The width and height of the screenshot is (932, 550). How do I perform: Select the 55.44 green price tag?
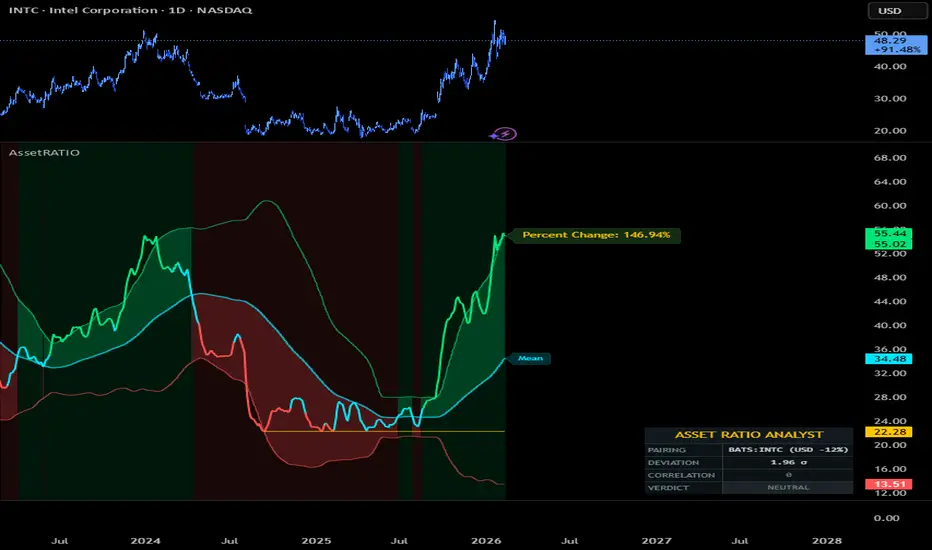[889, 234]
